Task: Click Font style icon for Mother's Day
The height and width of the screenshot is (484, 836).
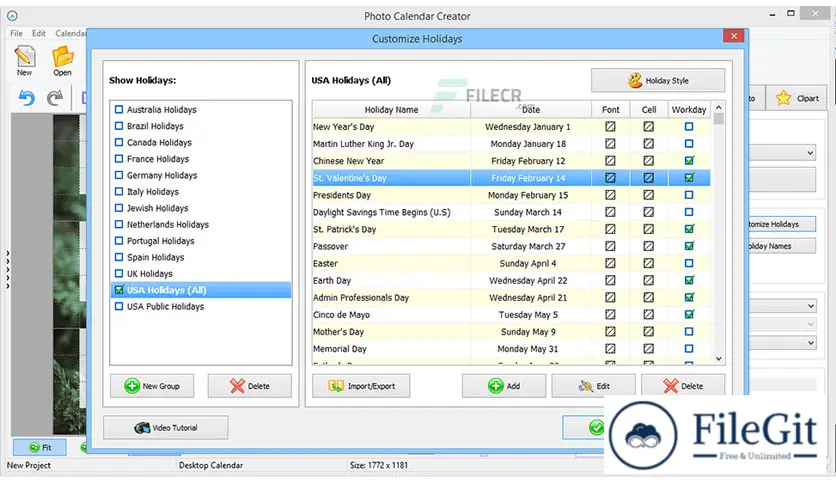Action: tap(610, 332)
